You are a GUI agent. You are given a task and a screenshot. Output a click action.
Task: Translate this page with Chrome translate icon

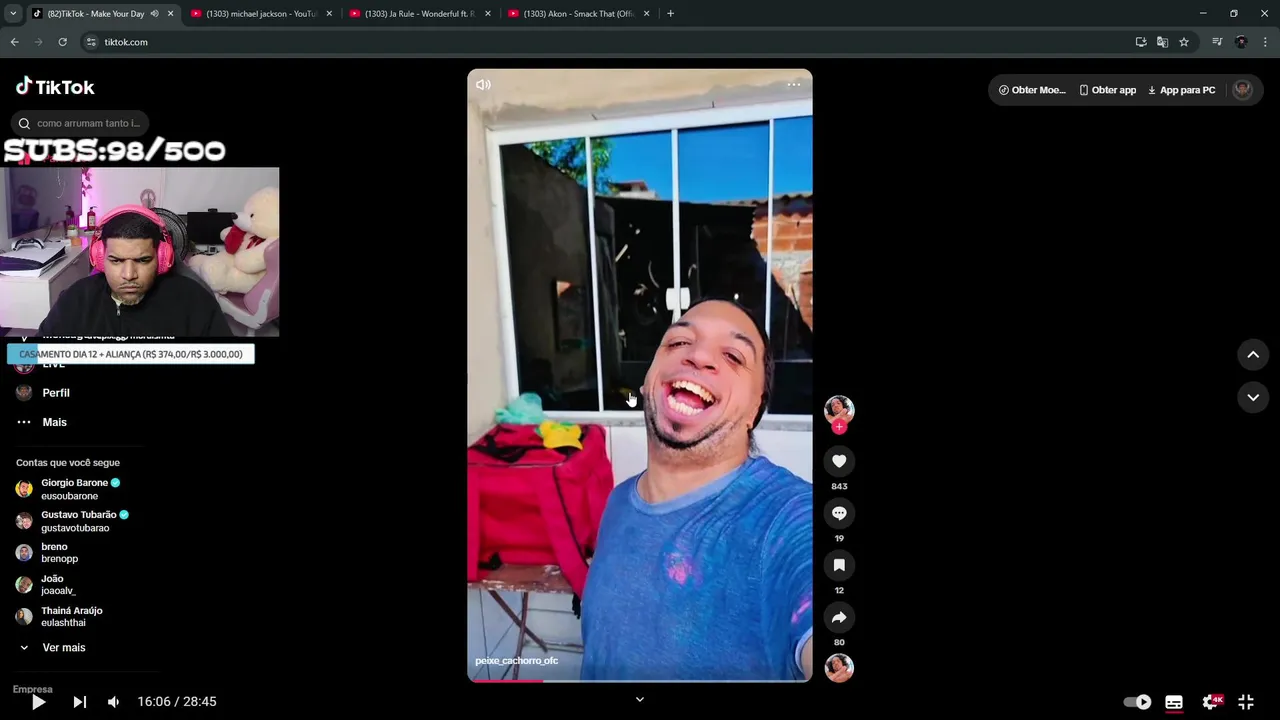click(1162, 42)
